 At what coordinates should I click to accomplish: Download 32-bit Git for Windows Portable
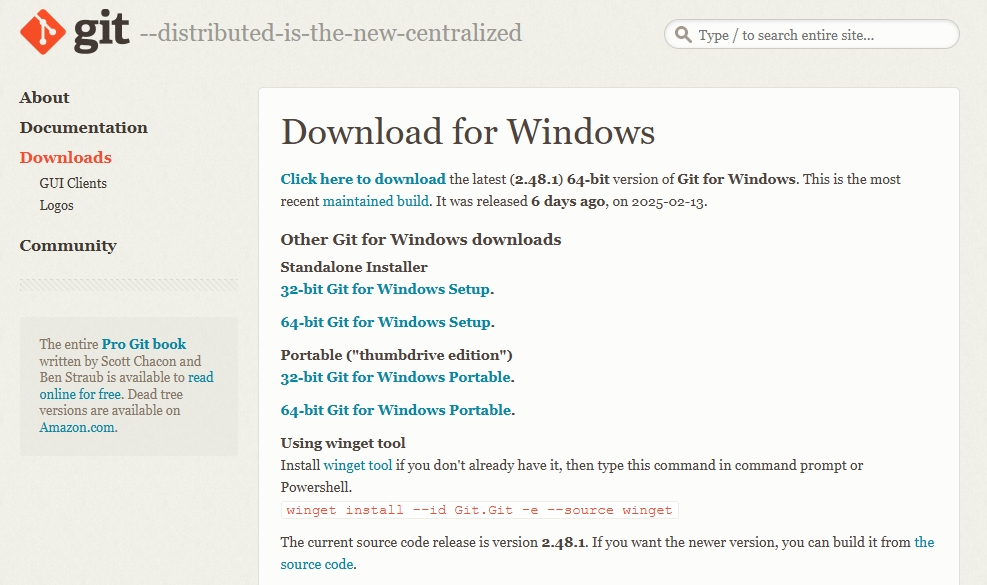(396, 377)
